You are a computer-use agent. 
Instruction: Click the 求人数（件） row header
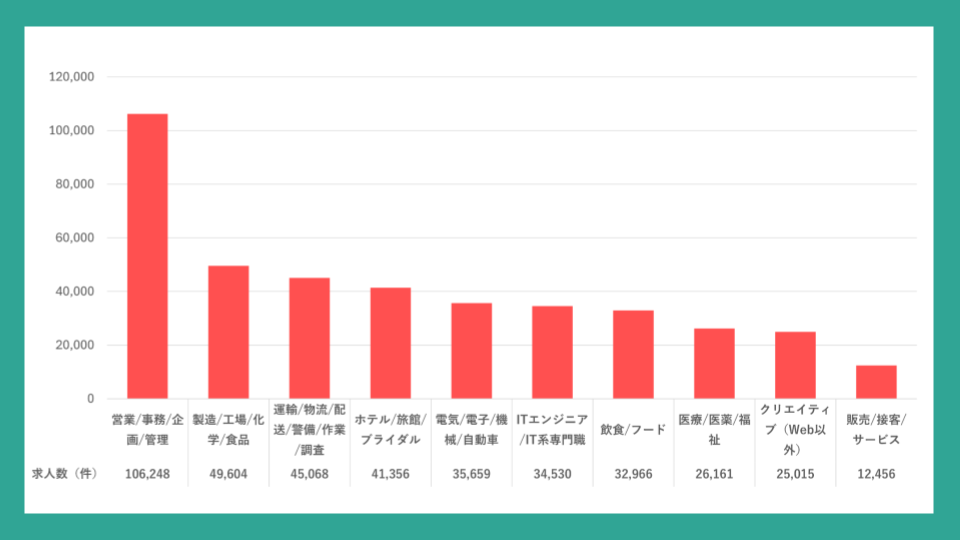point(65,474)
